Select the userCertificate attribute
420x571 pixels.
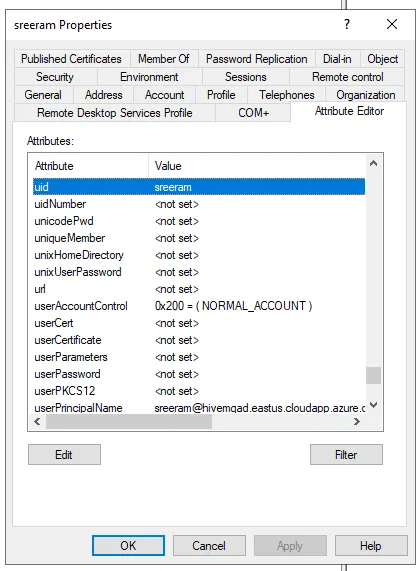pos(199,340)
